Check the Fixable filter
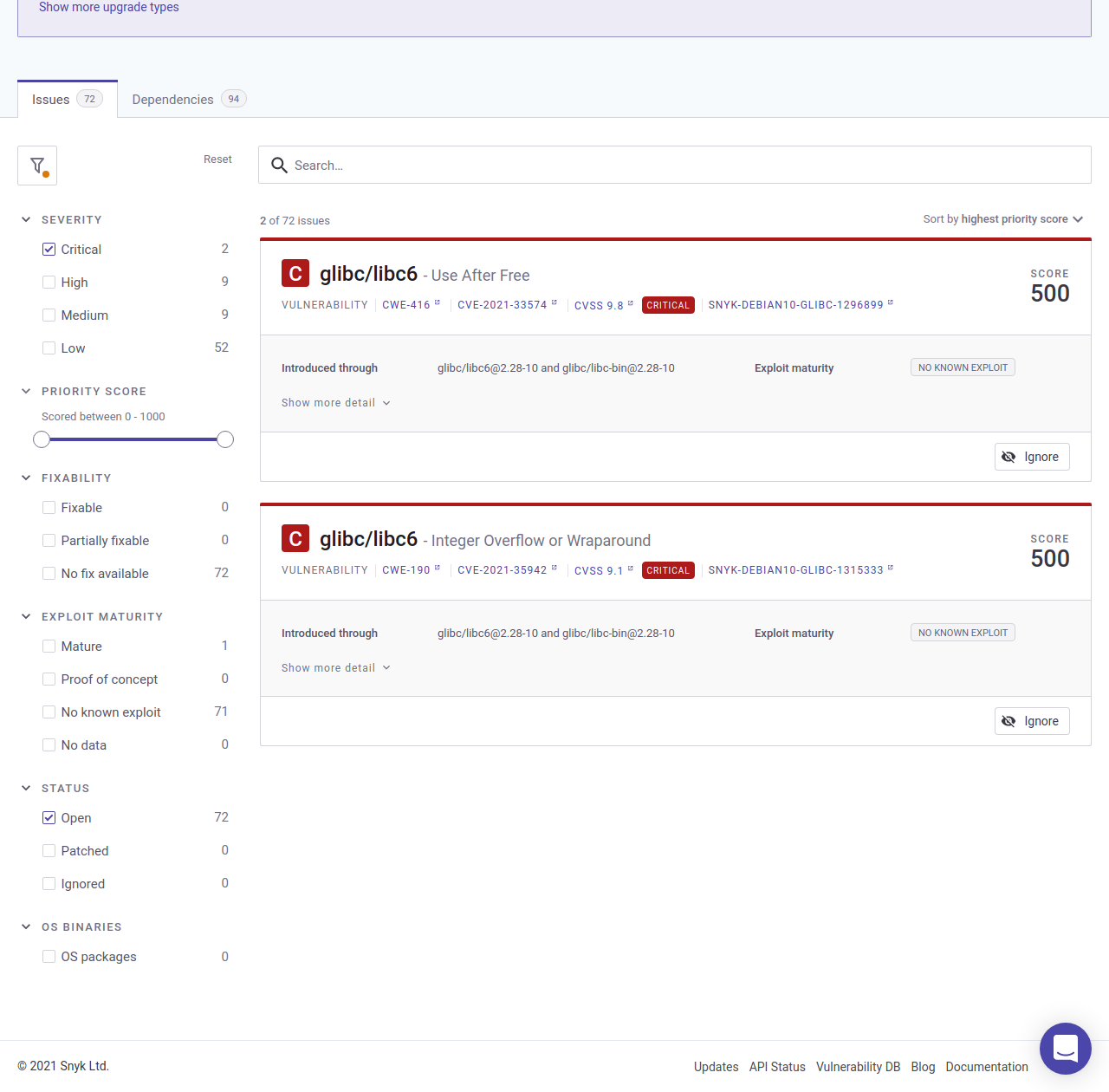1109x1092 pixels. (x=49, y=508)
